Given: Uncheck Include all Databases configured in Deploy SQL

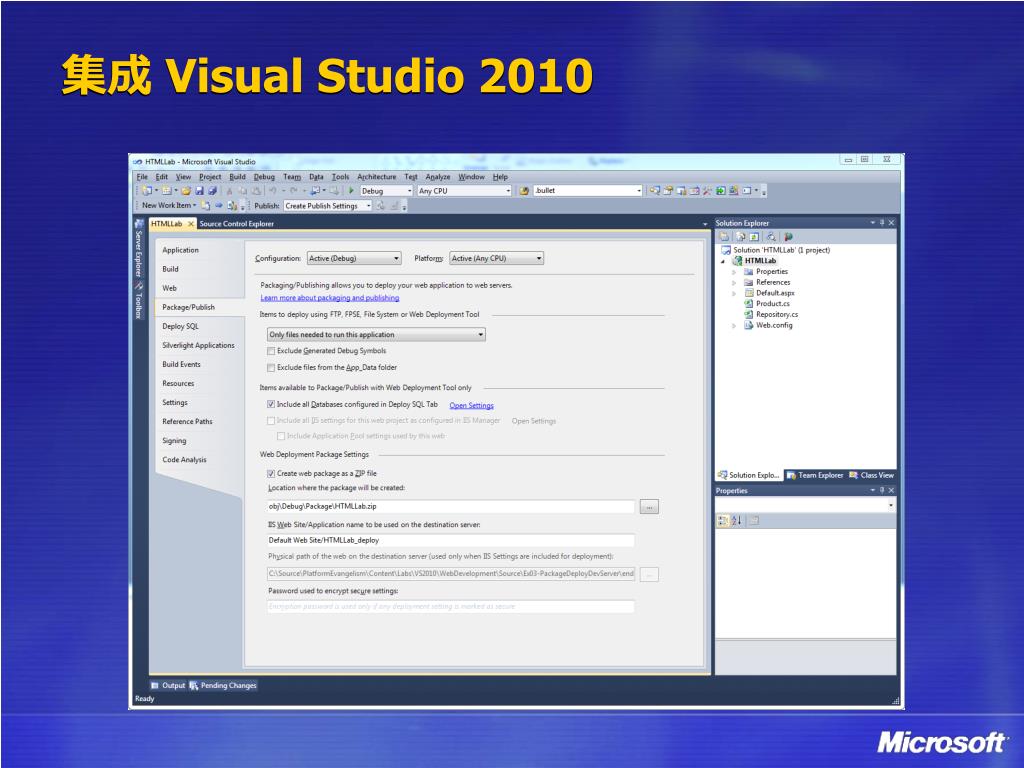Looking at the screenshot, I should pyautogui.click(x=271, y=405).
